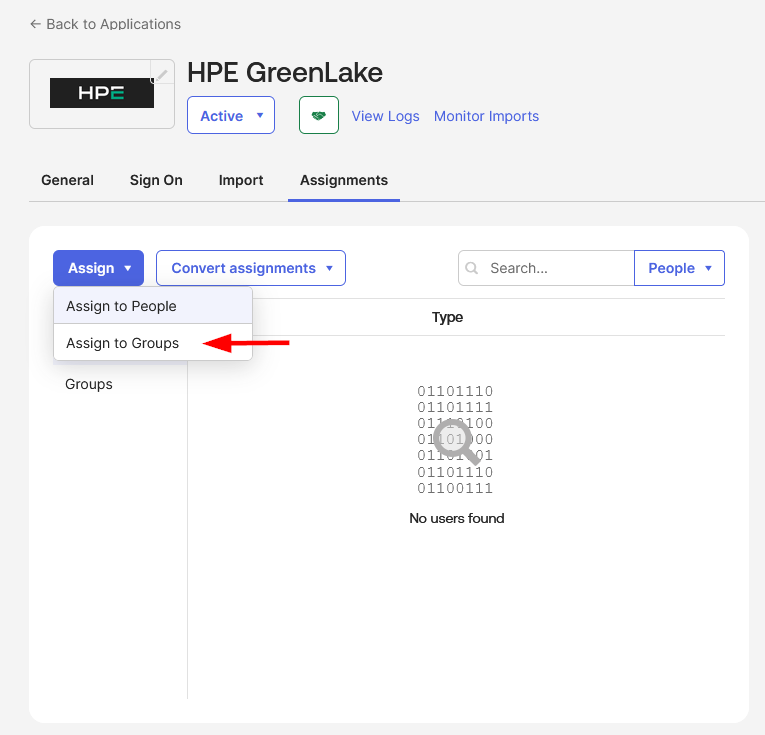Open the Sign On tab
Image resolution: width=765 pixels, height=735 pixels.
[x=156, y=180]
